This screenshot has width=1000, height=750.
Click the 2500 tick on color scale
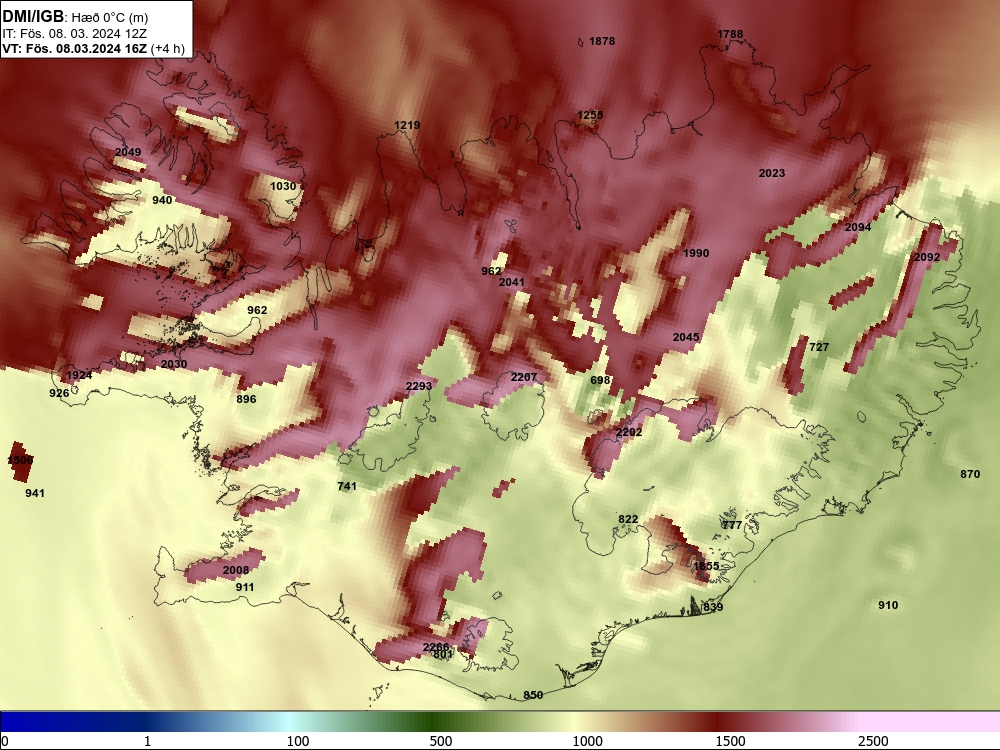click(x=873, y=740)
